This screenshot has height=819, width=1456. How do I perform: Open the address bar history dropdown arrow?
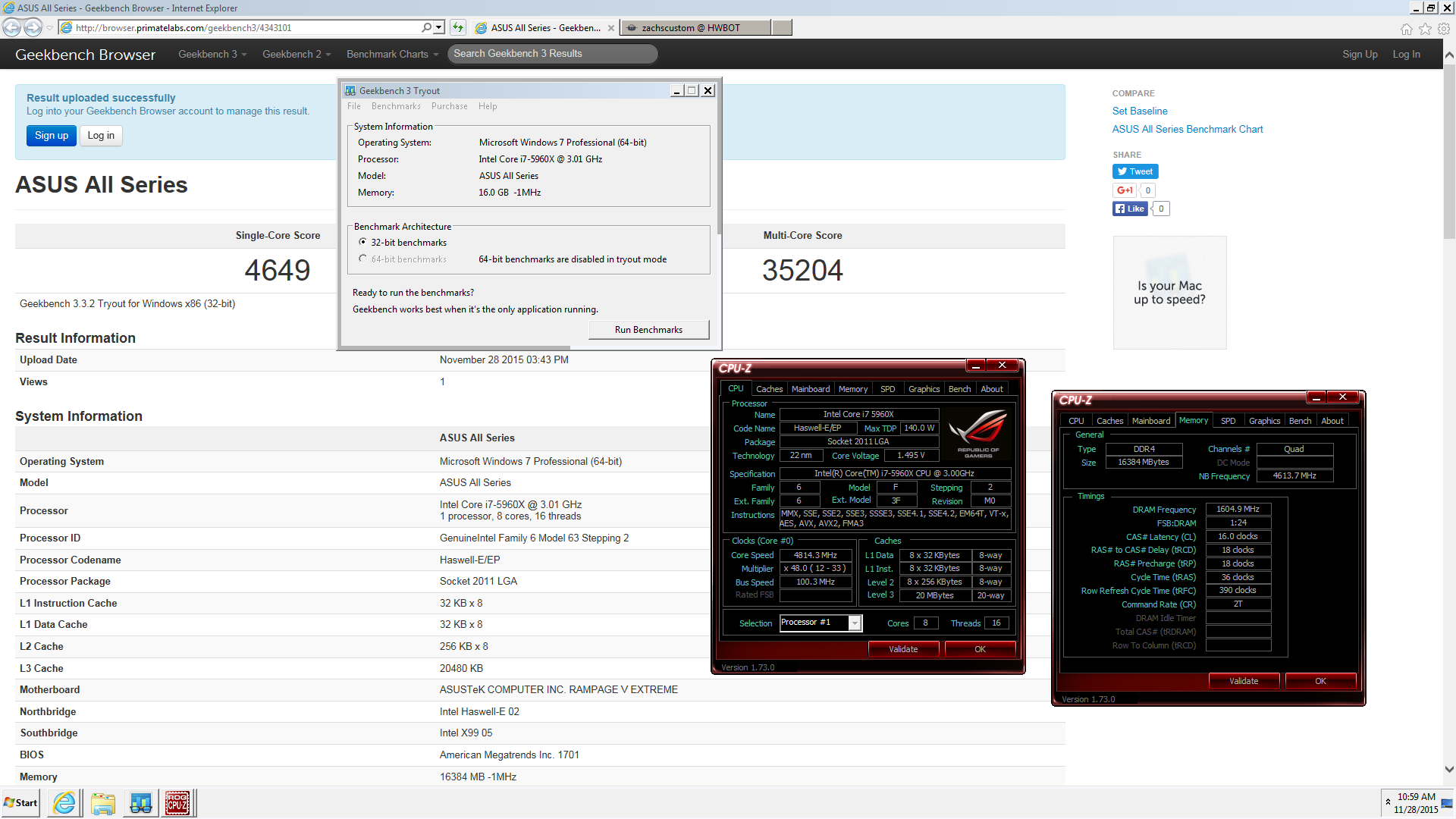439,27
